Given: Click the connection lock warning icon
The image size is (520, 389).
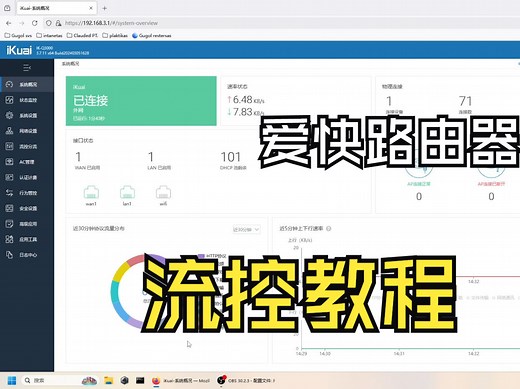Looking at the screenshot, I should [58, 23].
